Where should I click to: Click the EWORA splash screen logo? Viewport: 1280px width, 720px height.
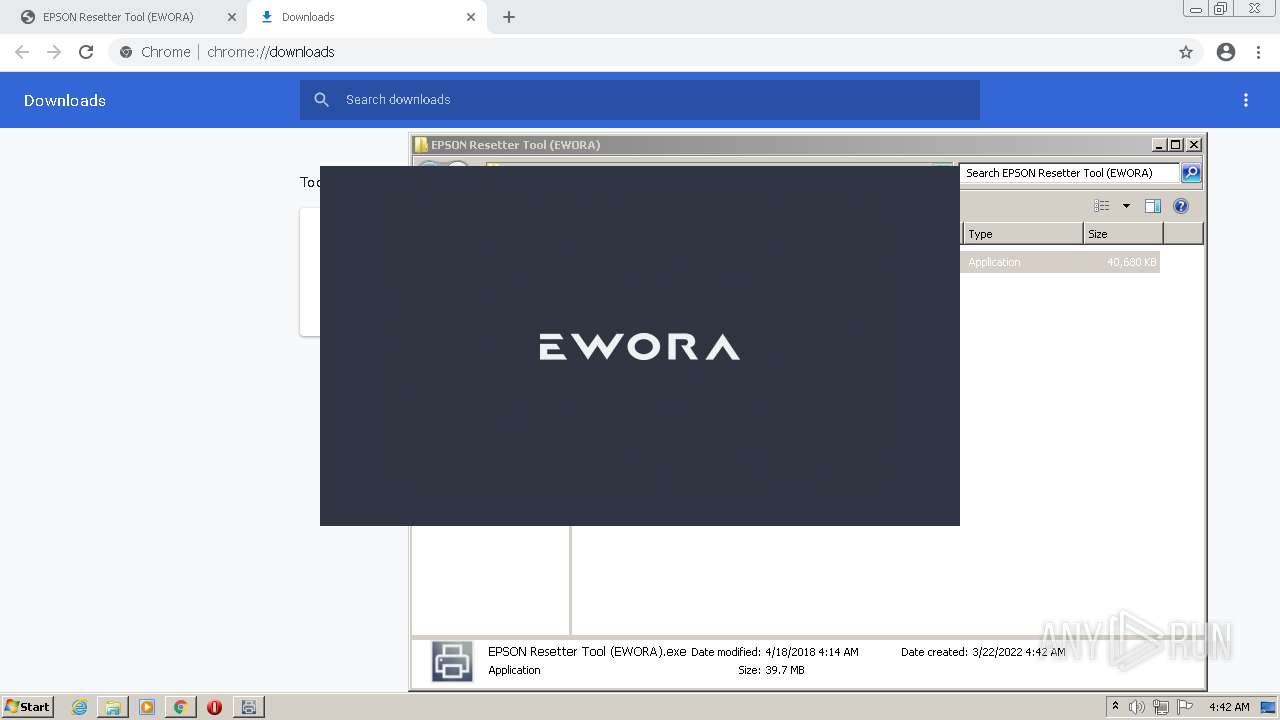[x=640, y=347]
